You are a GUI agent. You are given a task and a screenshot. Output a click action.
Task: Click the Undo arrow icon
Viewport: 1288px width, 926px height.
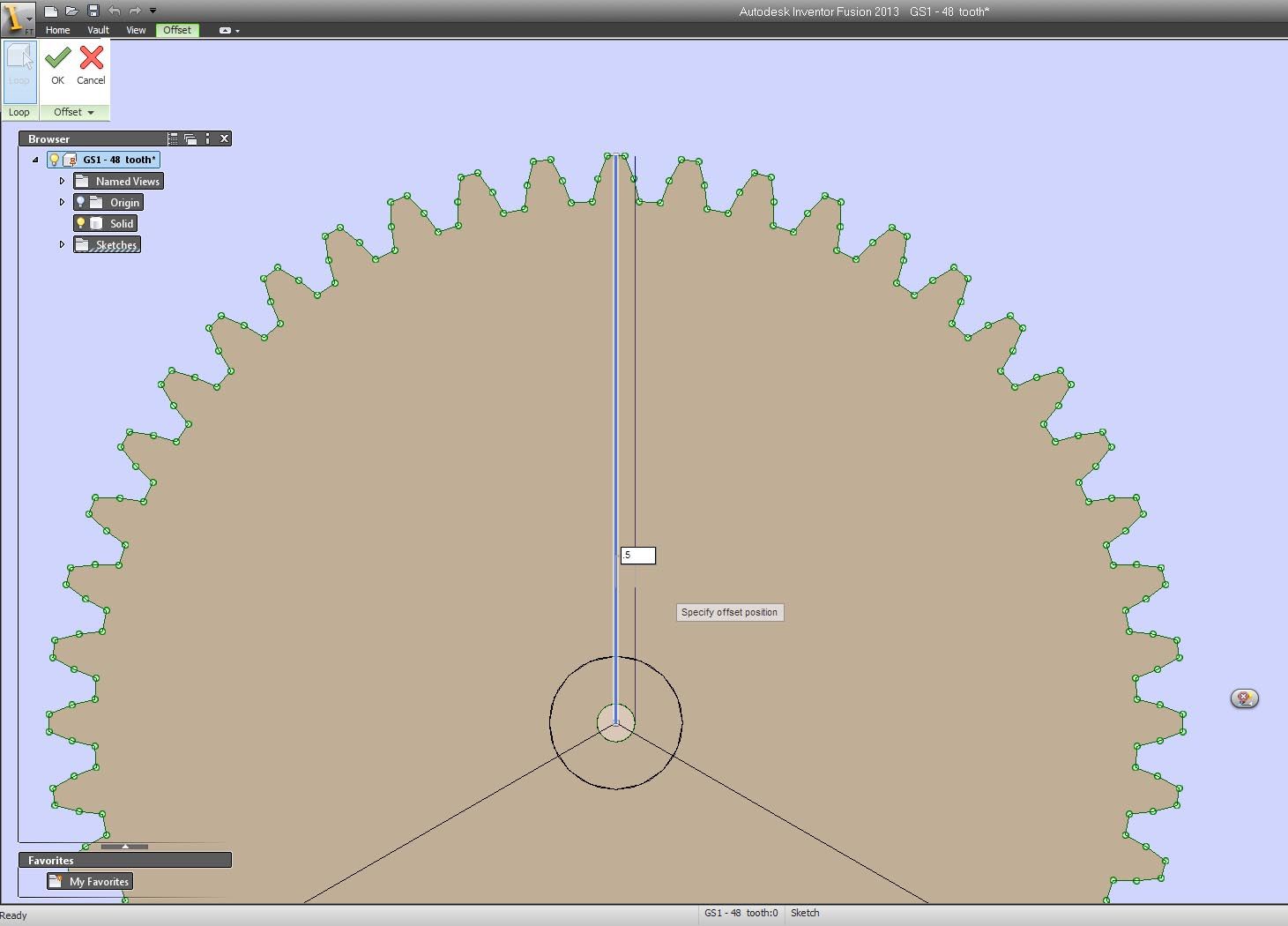click(x=115, y=10)
